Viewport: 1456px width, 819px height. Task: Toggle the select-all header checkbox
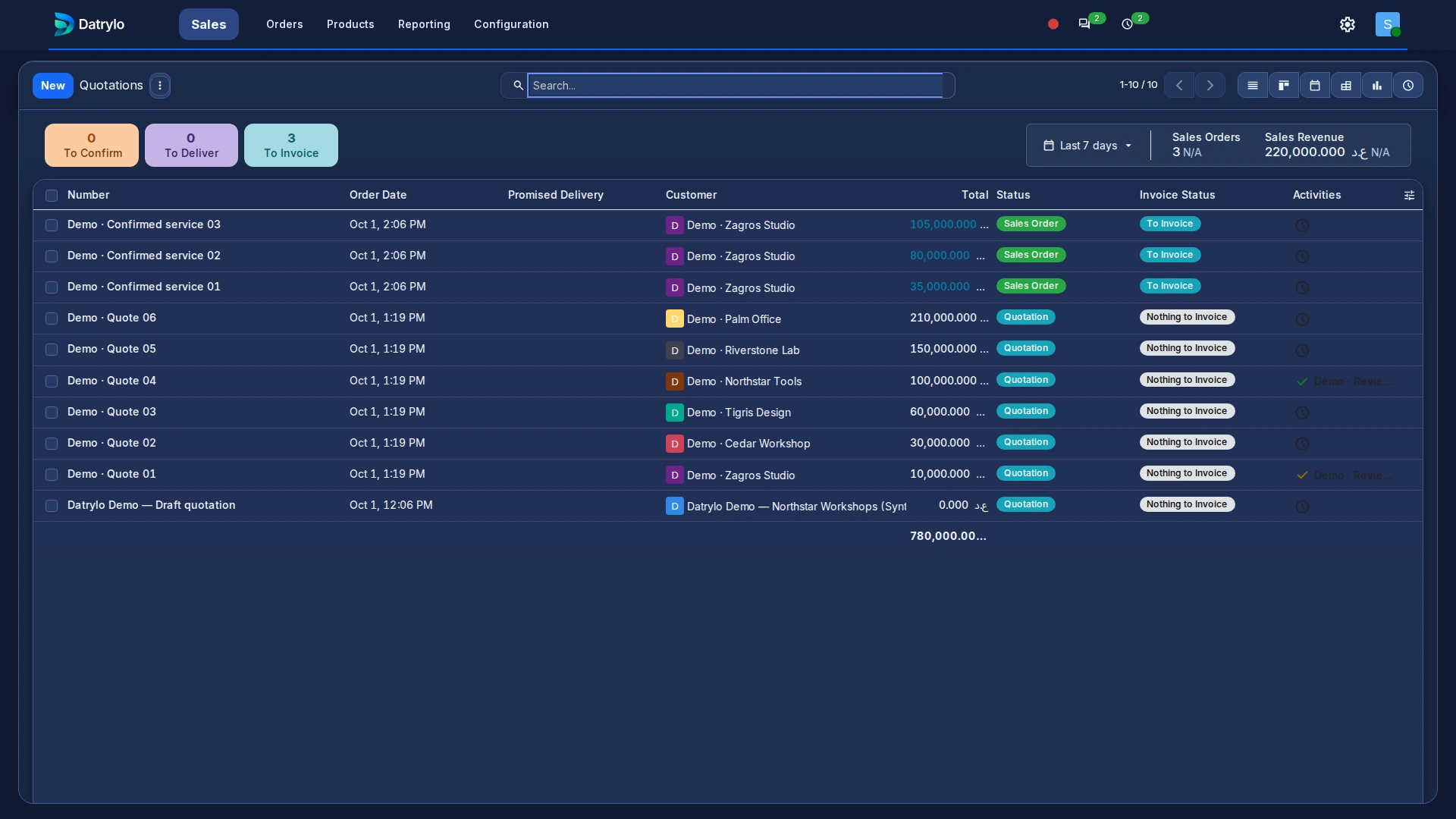tap(52, 196)
